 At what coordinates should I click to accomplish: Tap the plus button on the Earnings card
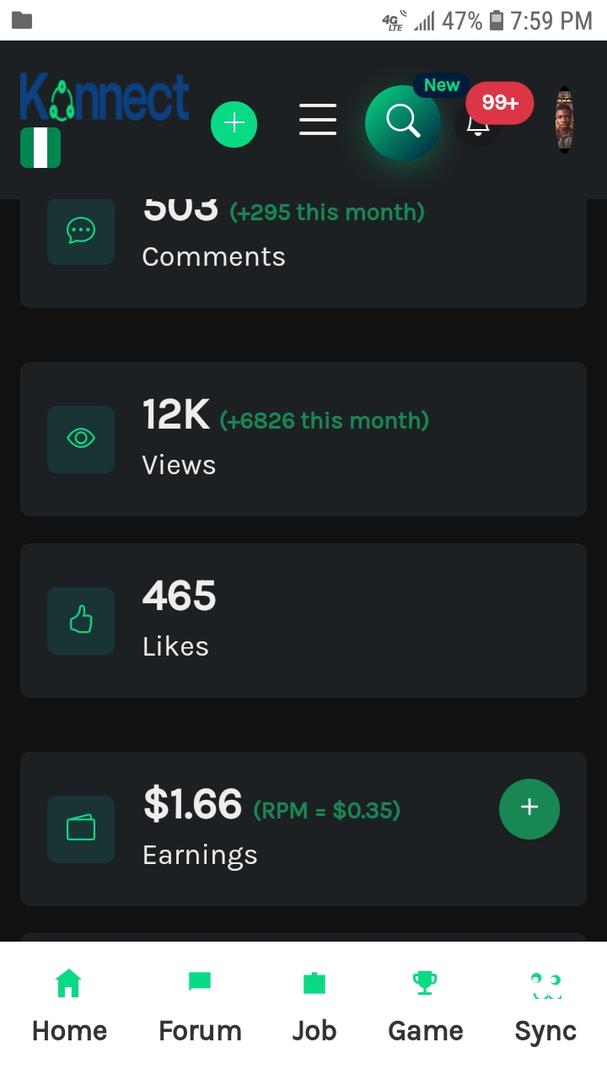click(529, 809)
